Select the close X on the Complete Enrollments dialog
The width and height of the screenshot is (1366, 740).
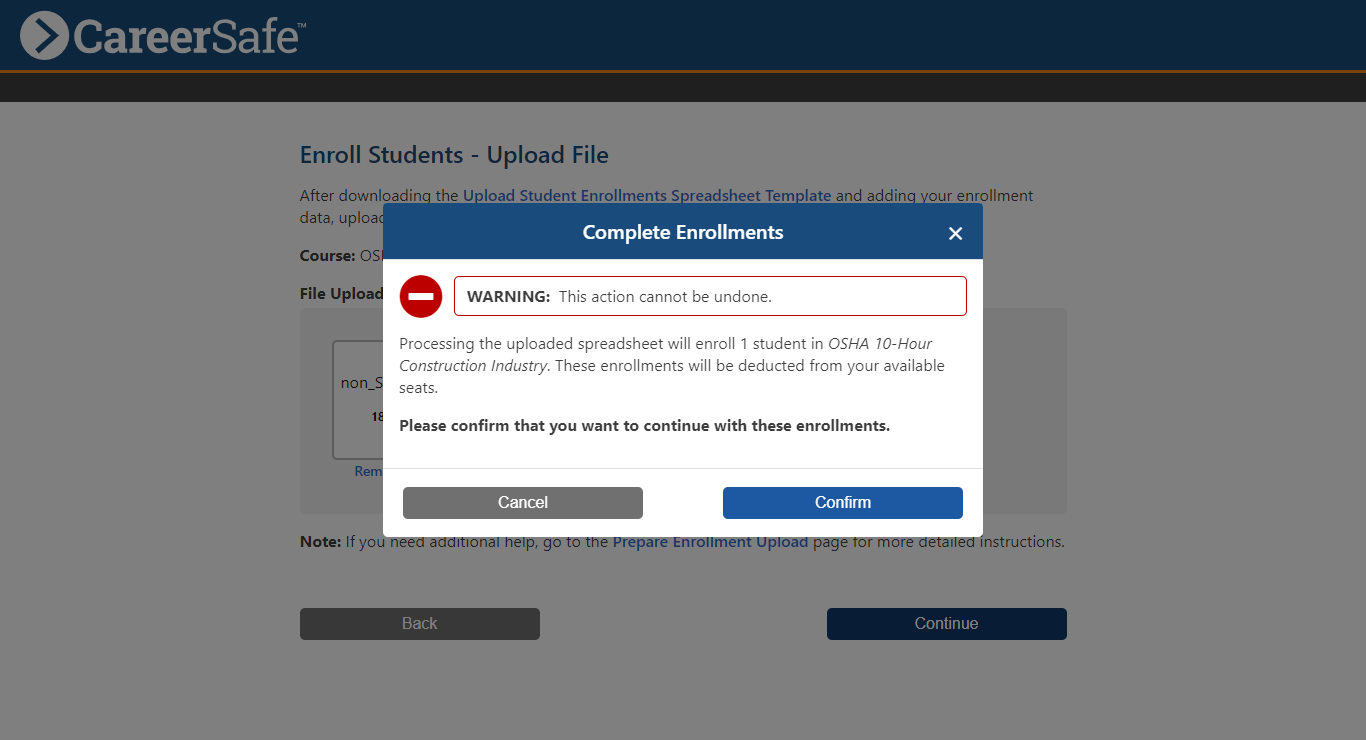tap(955, 233)
